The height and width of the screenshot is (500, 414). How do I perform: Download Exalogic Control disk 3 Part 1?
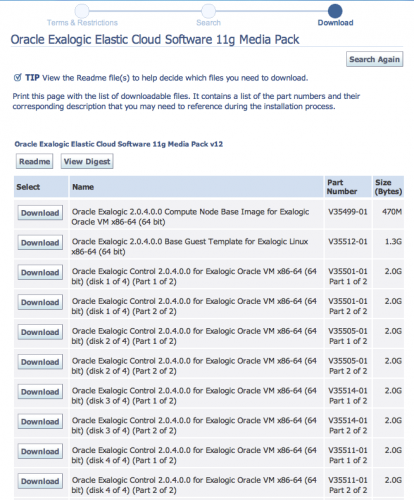[40, 392]
